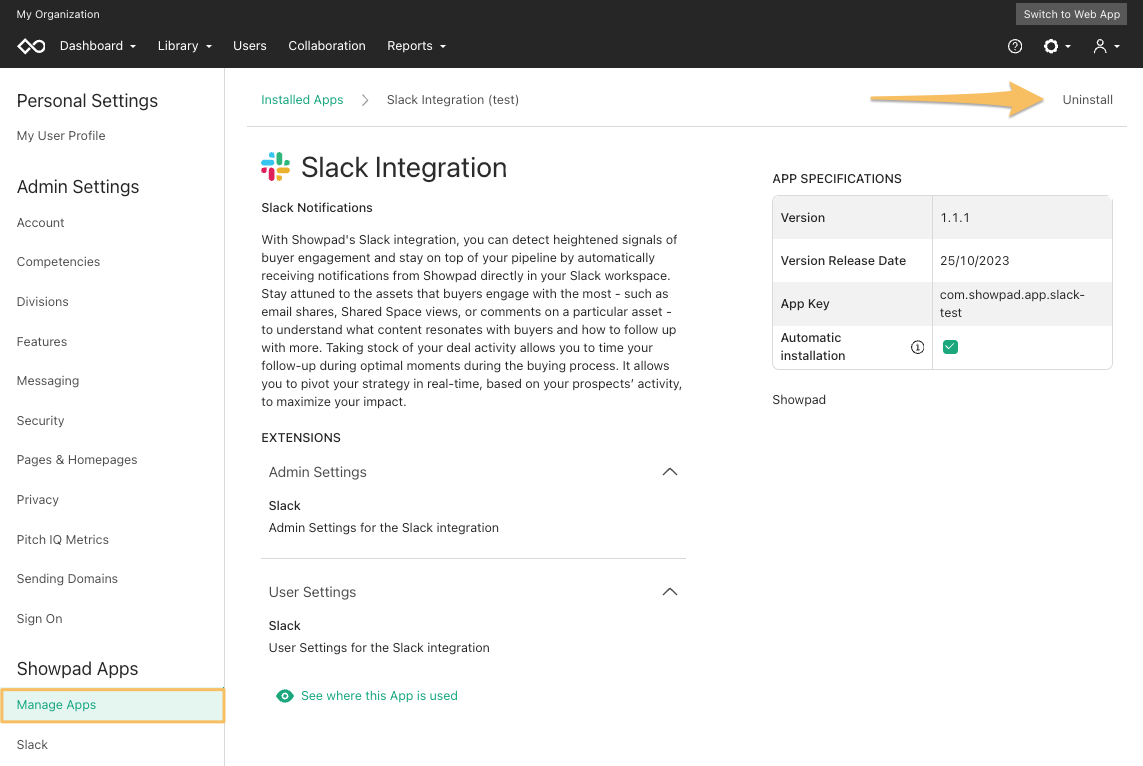Select Manage Apps in sidebar
The height and width of the screenshot is (766, 1143).
113,705
